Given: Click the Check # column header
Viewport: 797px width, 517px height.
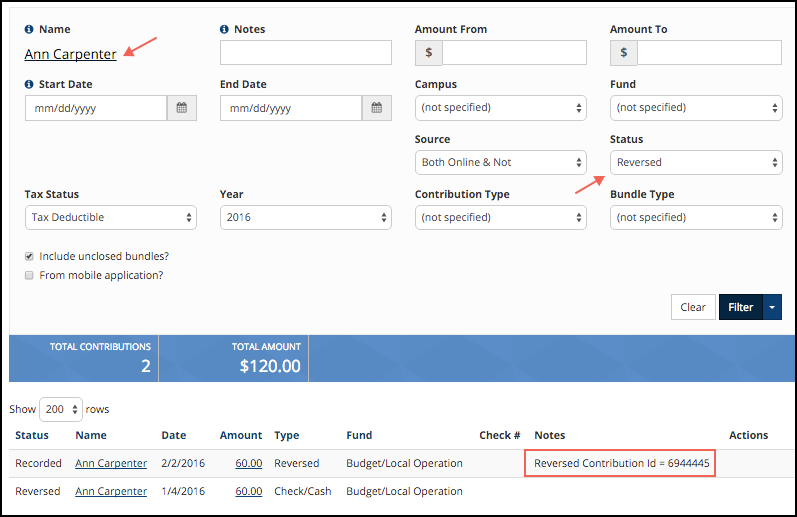Looking at the screenshot, I should tap(500, 435).
